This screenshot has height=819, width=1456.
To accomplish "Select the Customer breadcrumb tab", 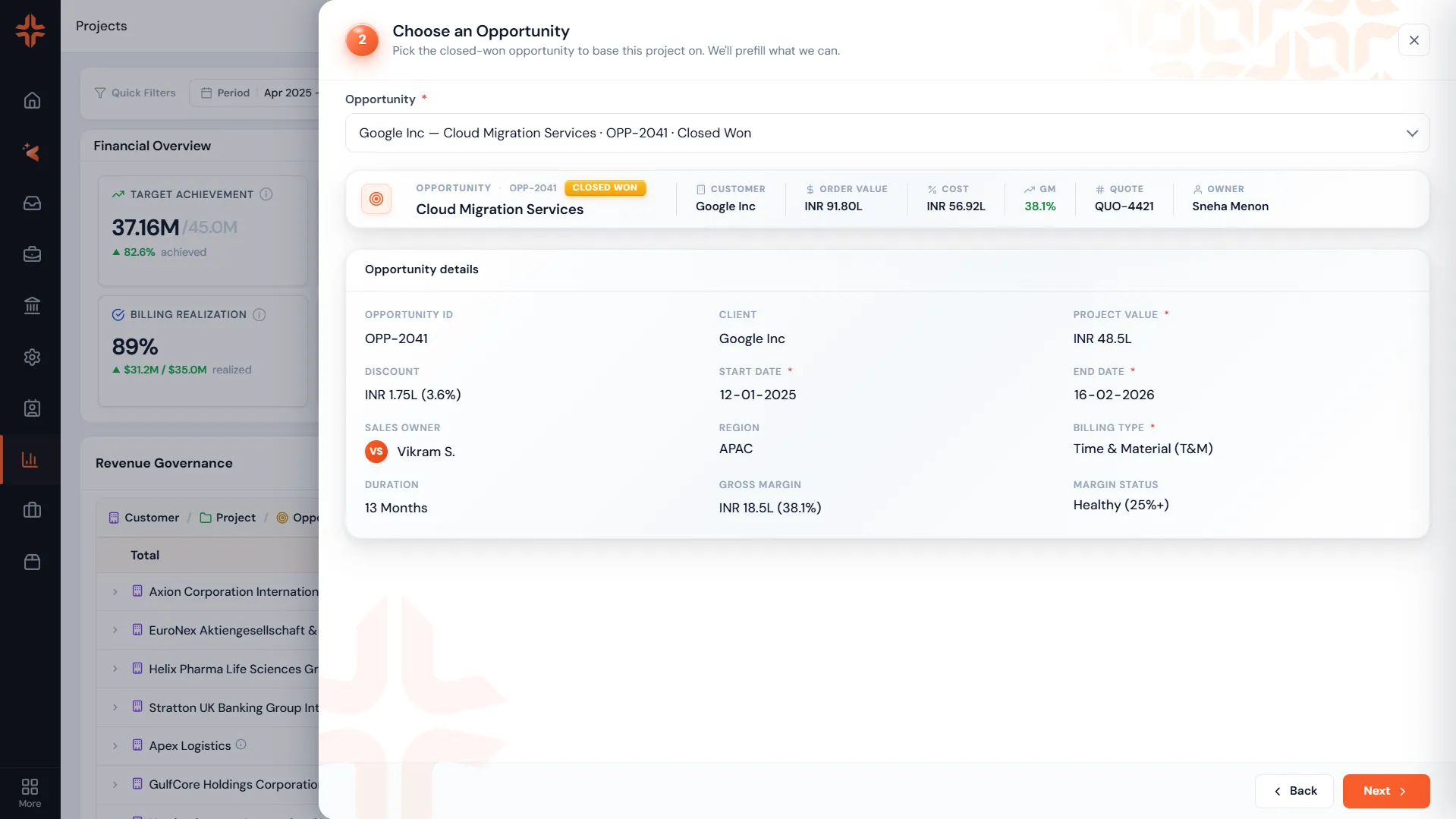I will (x=144, y=518).
